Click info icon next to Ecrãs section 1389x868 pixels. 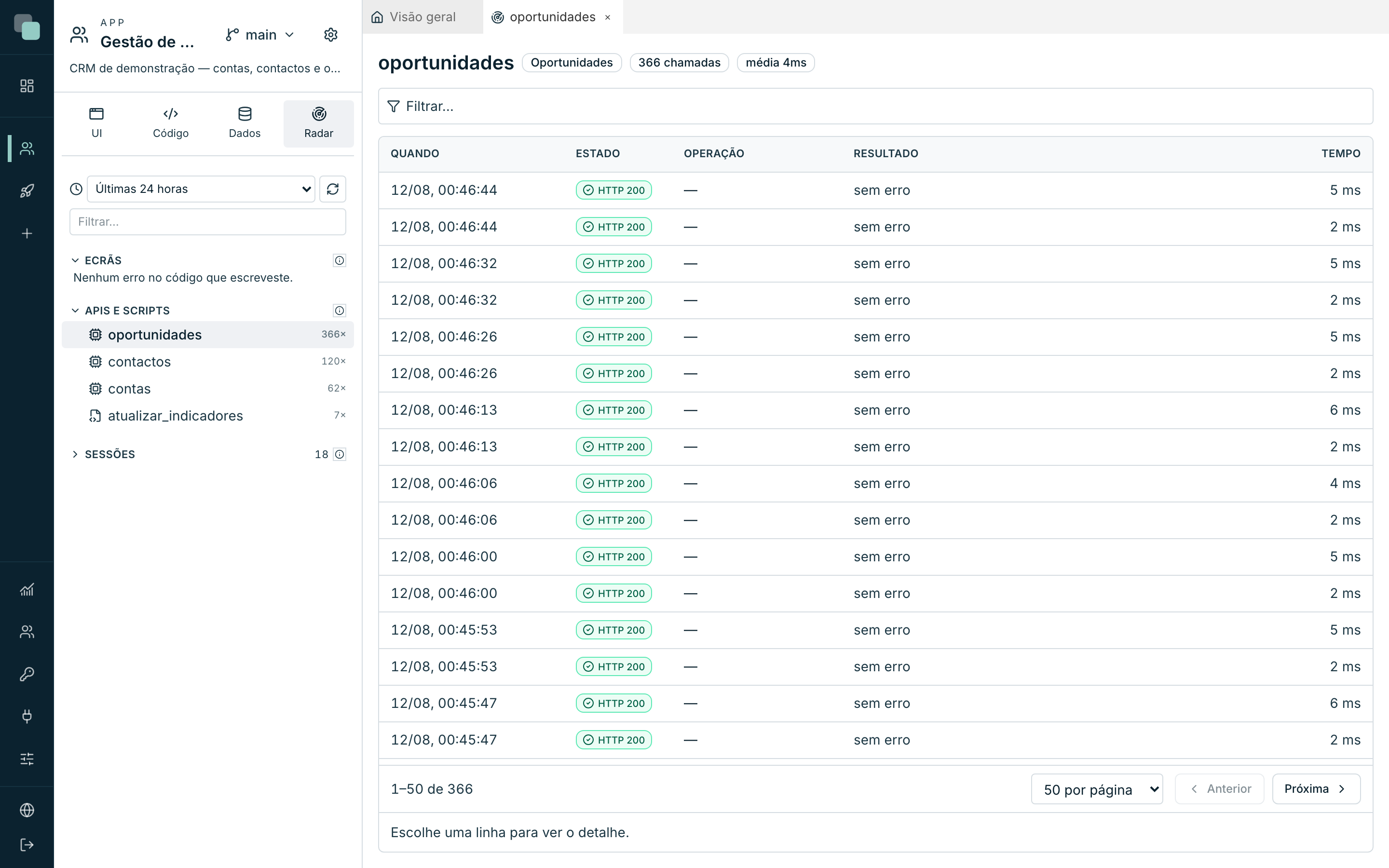[x=339, y=260]
